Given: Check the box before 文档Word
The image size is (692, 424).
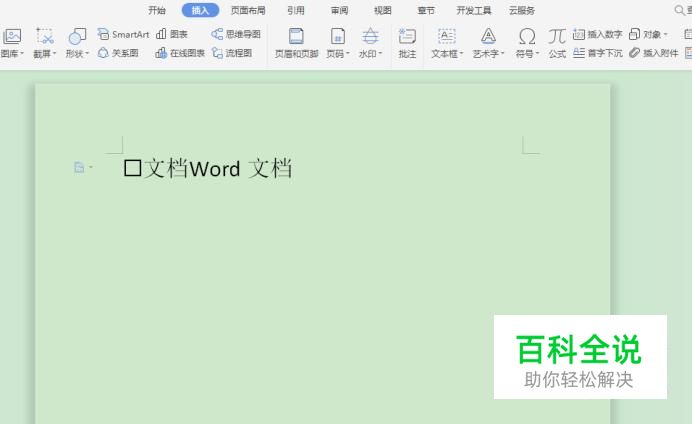Looking at the screenshot, I should [132, 168].
